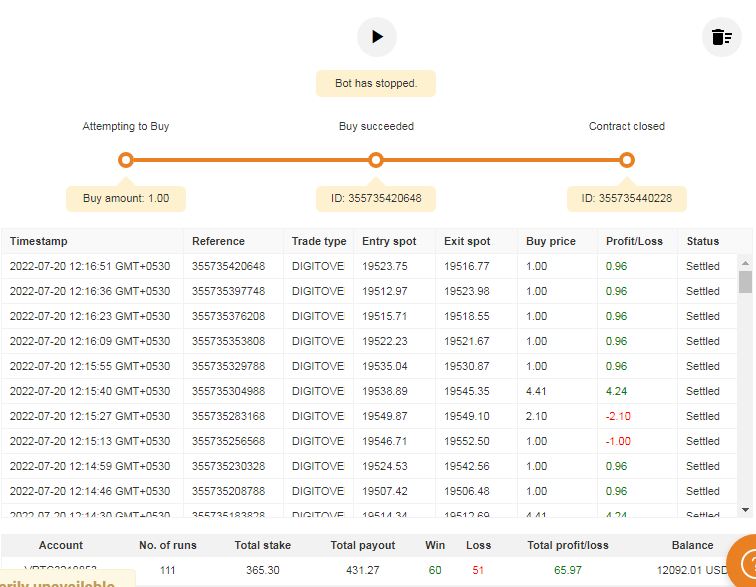Click exit spot 19523.98

click(467, 291)
